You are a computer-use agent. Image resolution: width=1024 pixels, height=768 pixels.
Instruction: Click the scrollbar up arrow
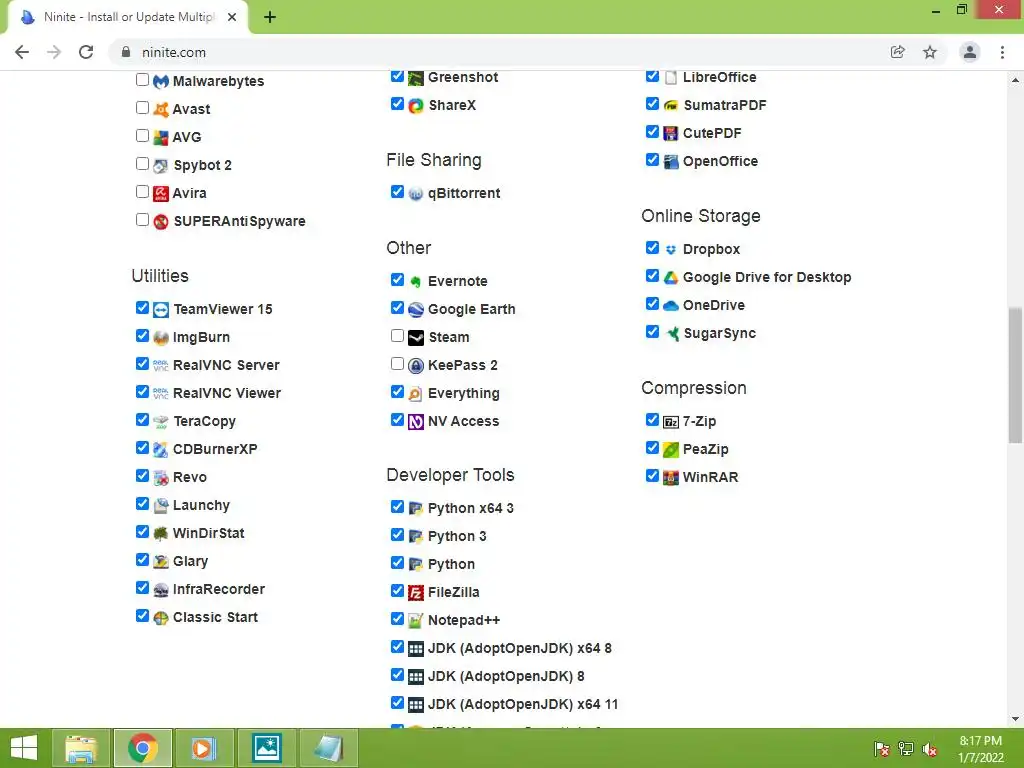point(1015,80)
